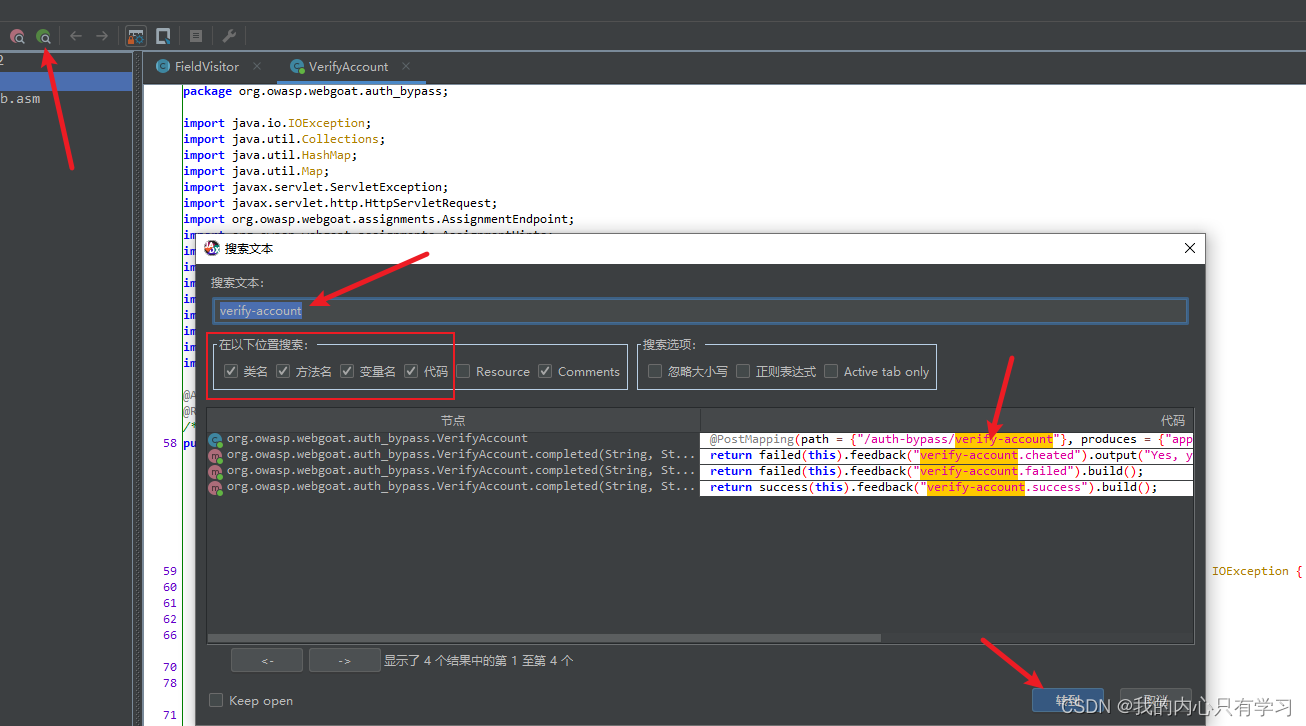This screenshot has height=726, width=1306.
Task: Click the import java.io.IOException line
Action: pyautogui.click(x=277, y=123)
